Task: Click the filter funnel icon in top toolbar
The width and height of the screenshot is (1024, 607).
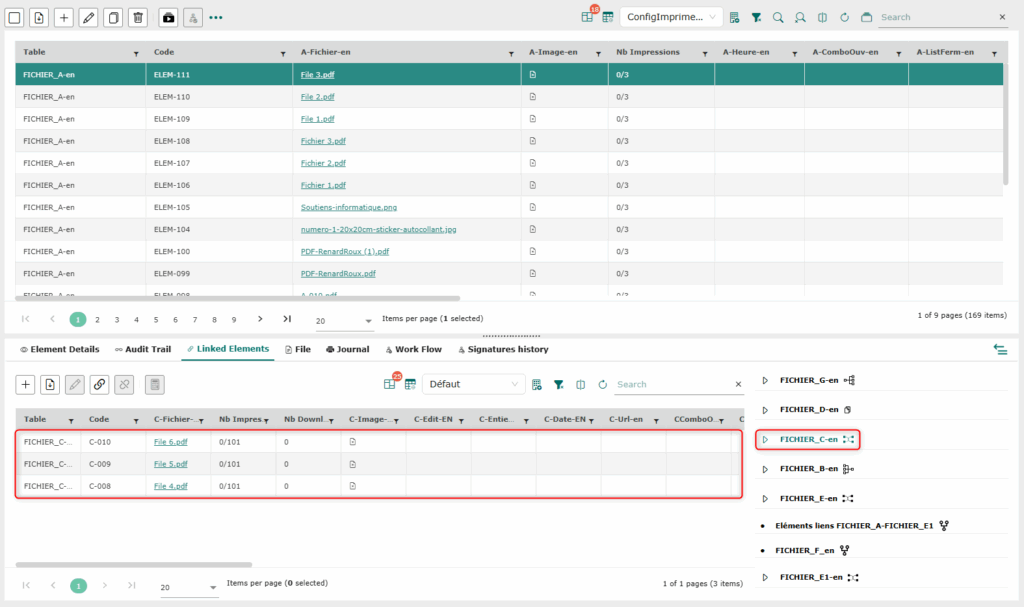Action: point(756,17)
